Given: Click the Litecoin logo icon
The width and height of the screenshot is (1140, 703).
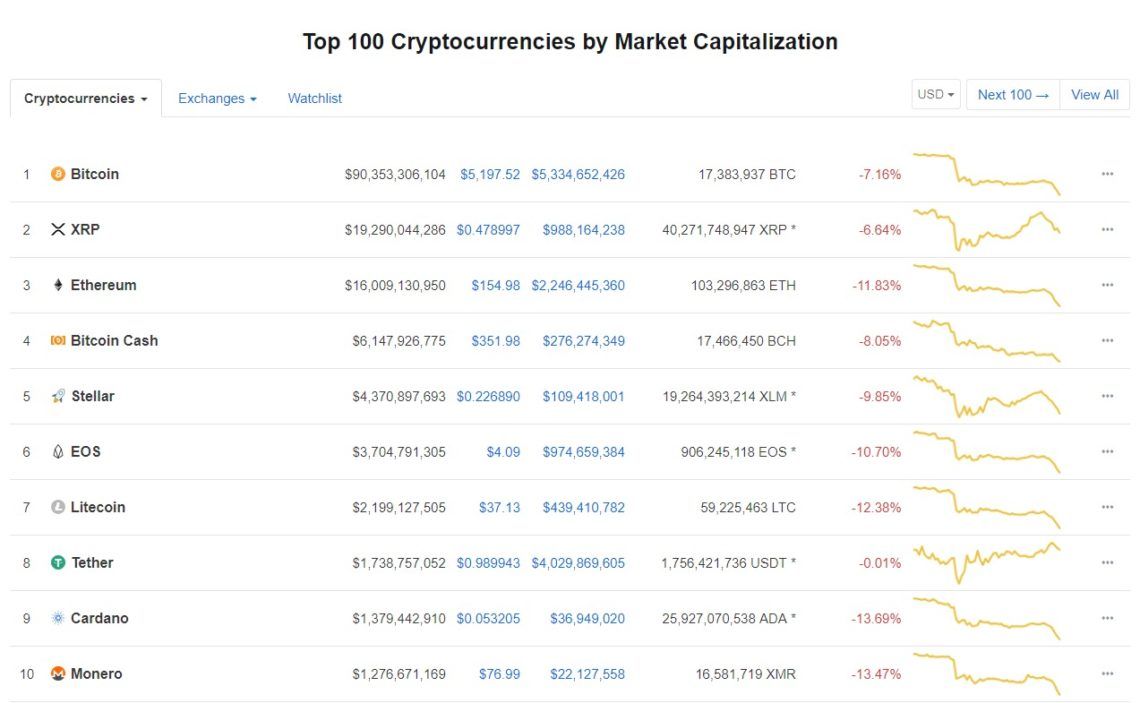Looking at the screenshot, I should coord(58,507).
